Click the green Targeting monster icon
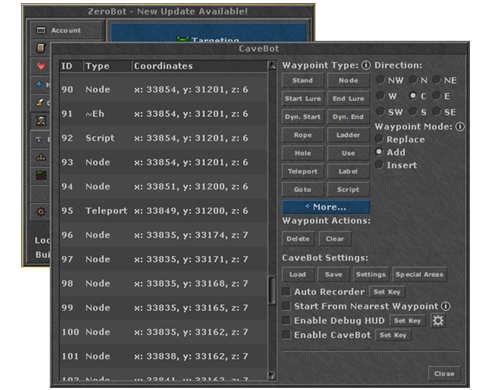The image size is (490, 390). tap(183, 39)
